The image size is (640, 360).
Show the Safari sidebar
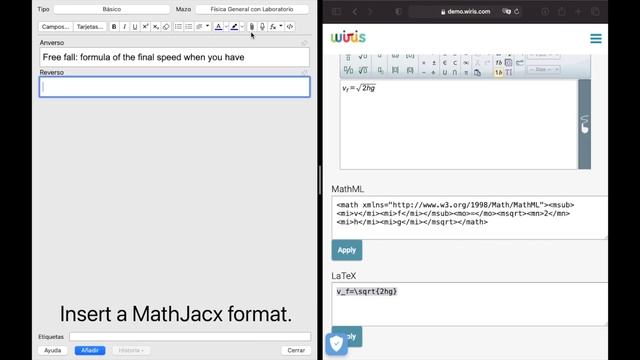point(336,11)
